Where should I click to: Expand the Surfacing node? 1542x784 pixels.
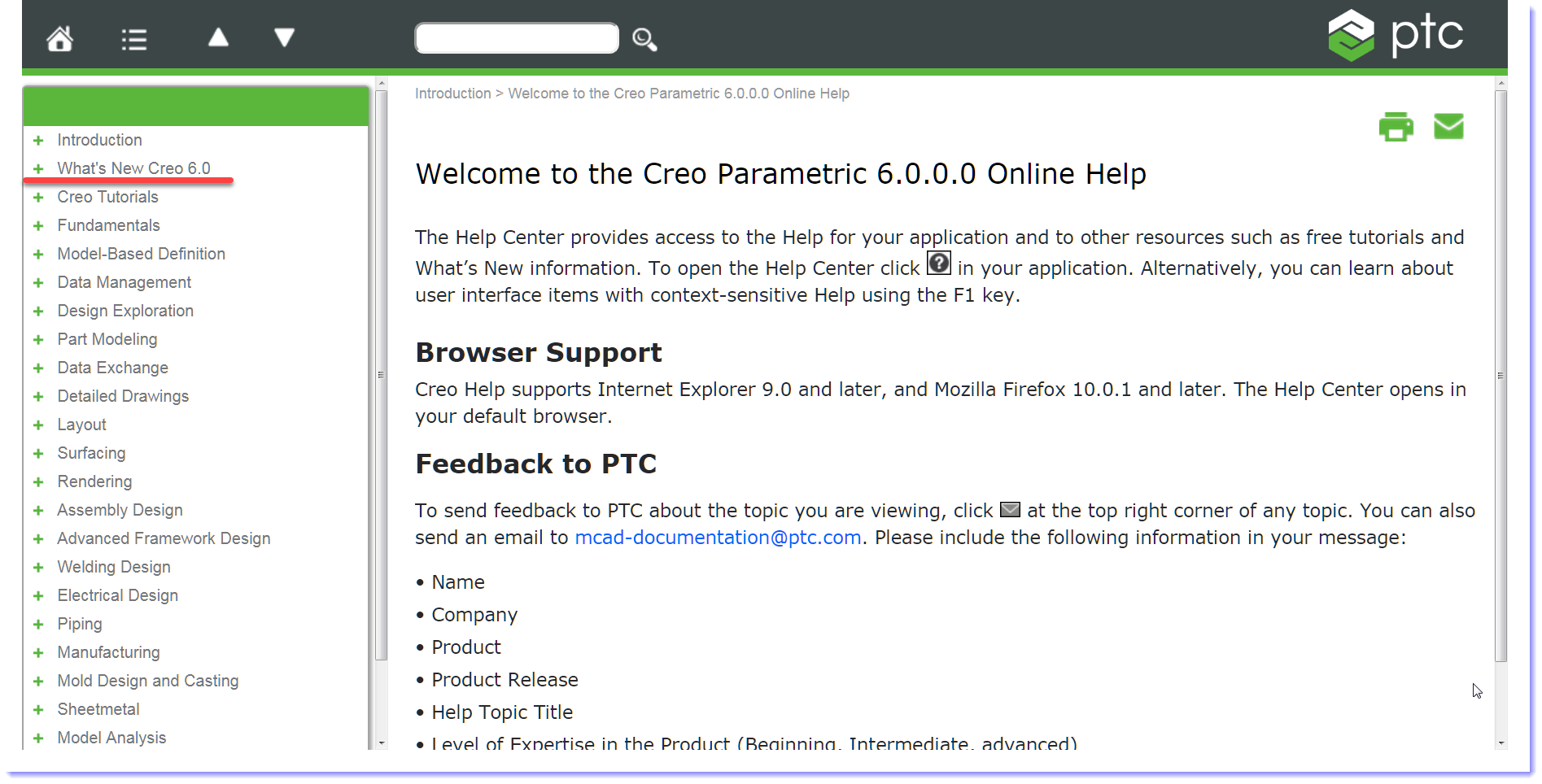coord(38,454)
